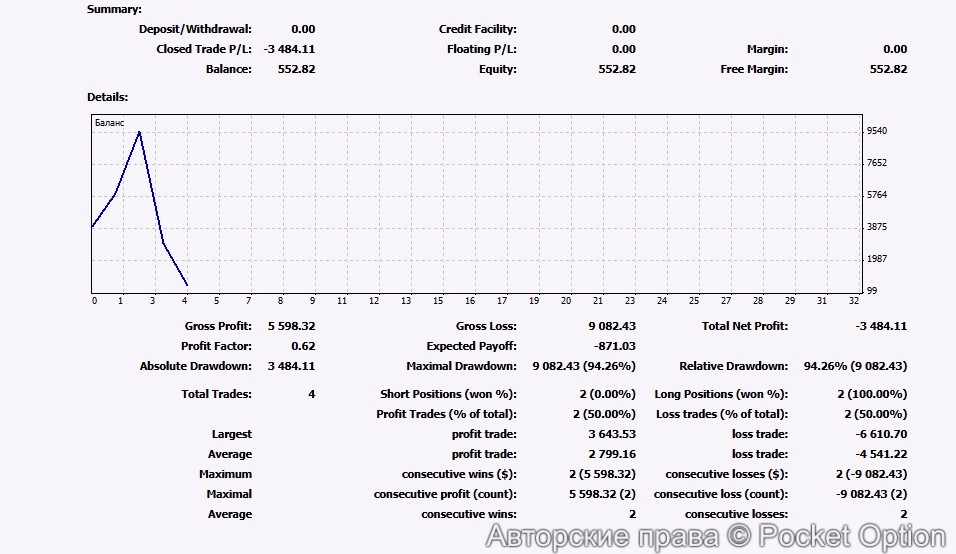Click the Total Trades label

click(x=216, y=394)
